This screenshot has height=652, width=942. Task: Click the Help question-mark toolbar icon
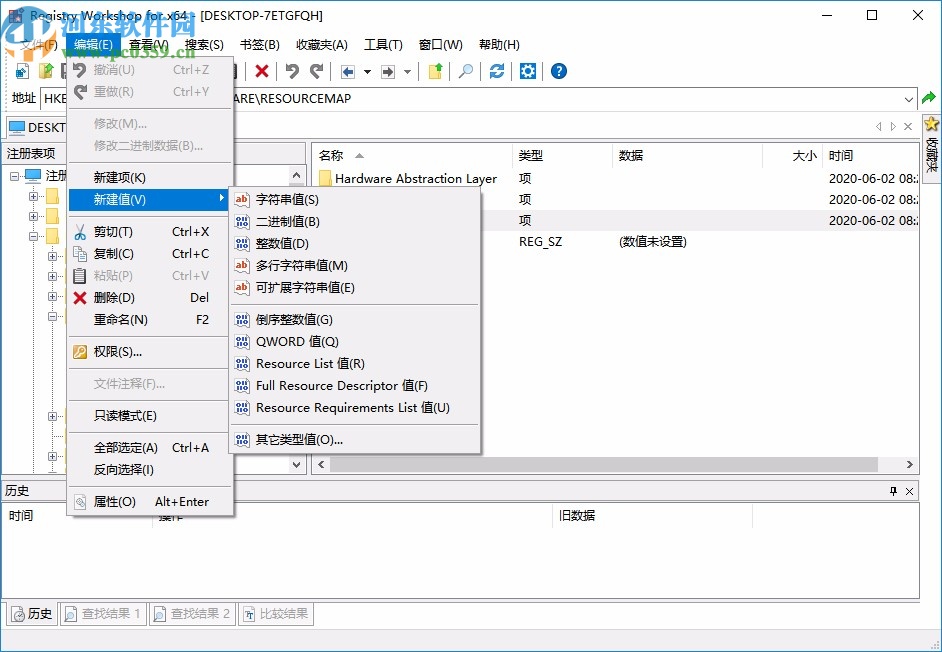(x=558, y=71)
